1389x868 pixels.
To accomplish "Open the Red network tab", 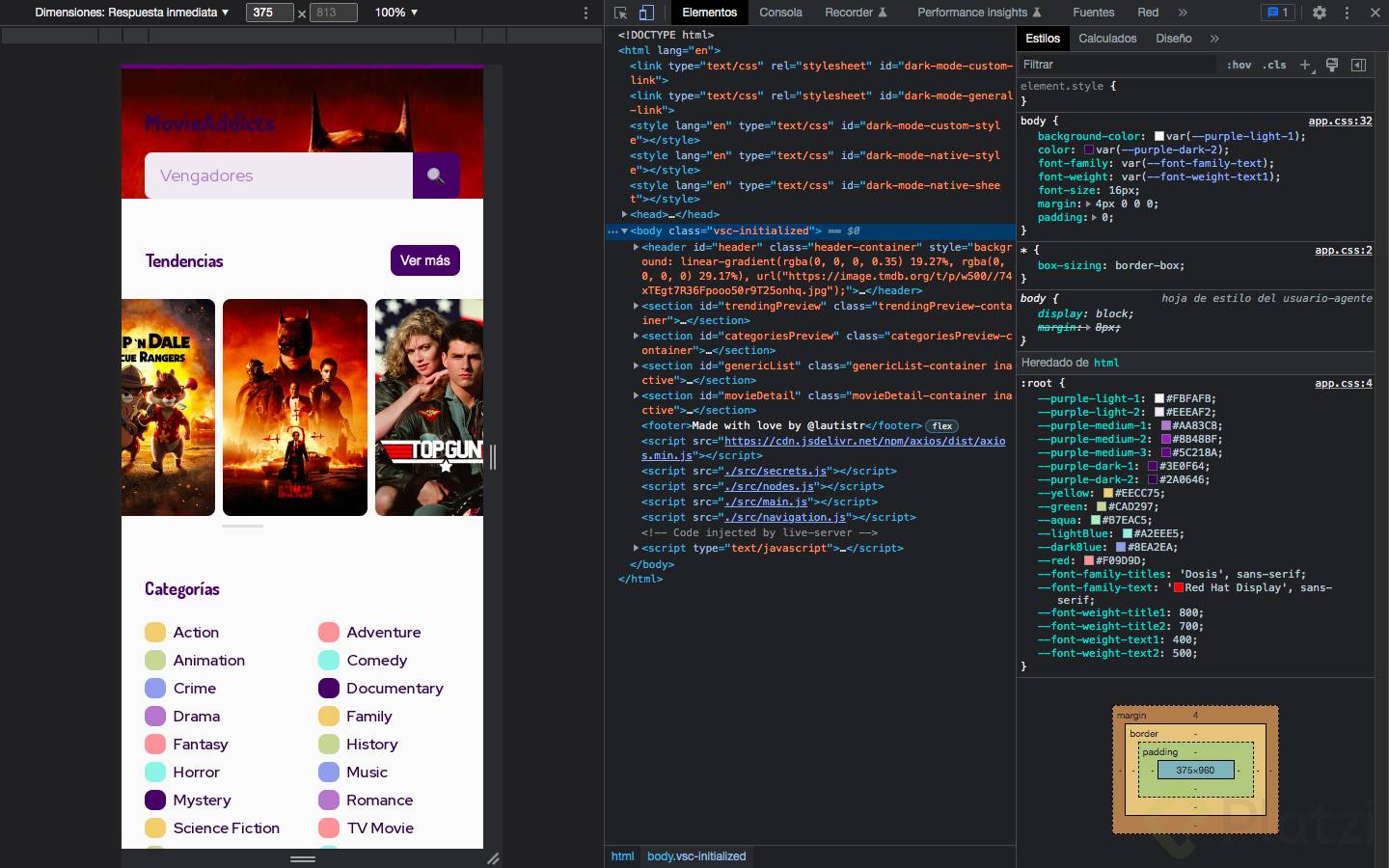I will (1148, 13).
